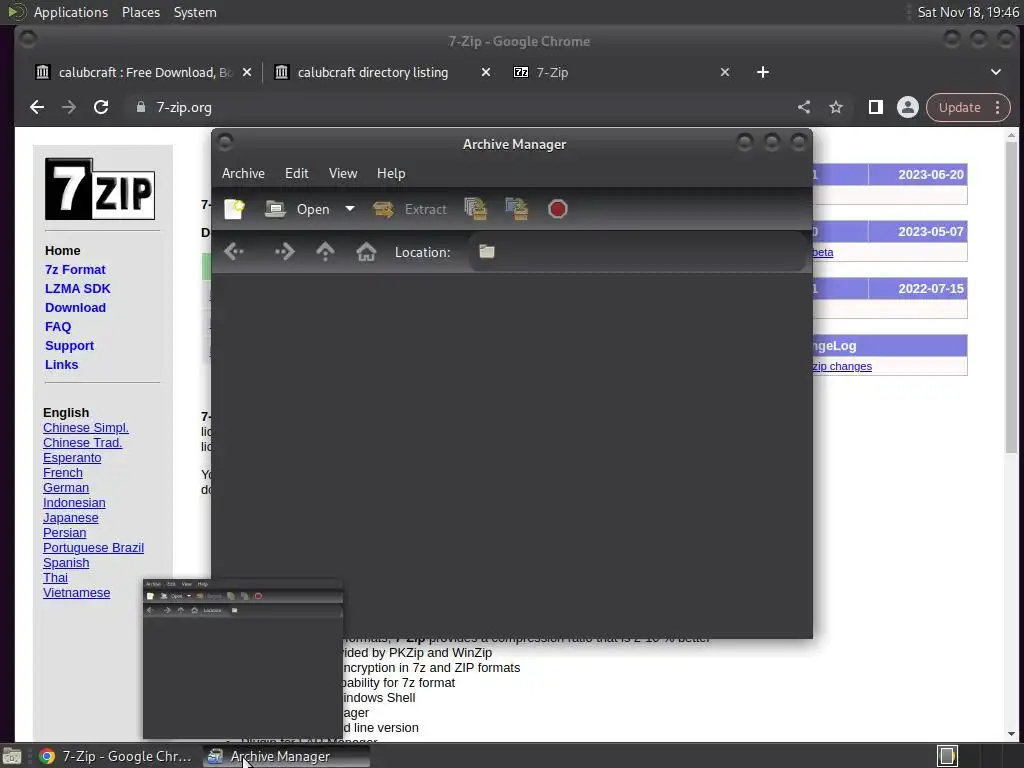Open the System menu in top panel
Screen dimensions: 1024x768
coord(195,12)
